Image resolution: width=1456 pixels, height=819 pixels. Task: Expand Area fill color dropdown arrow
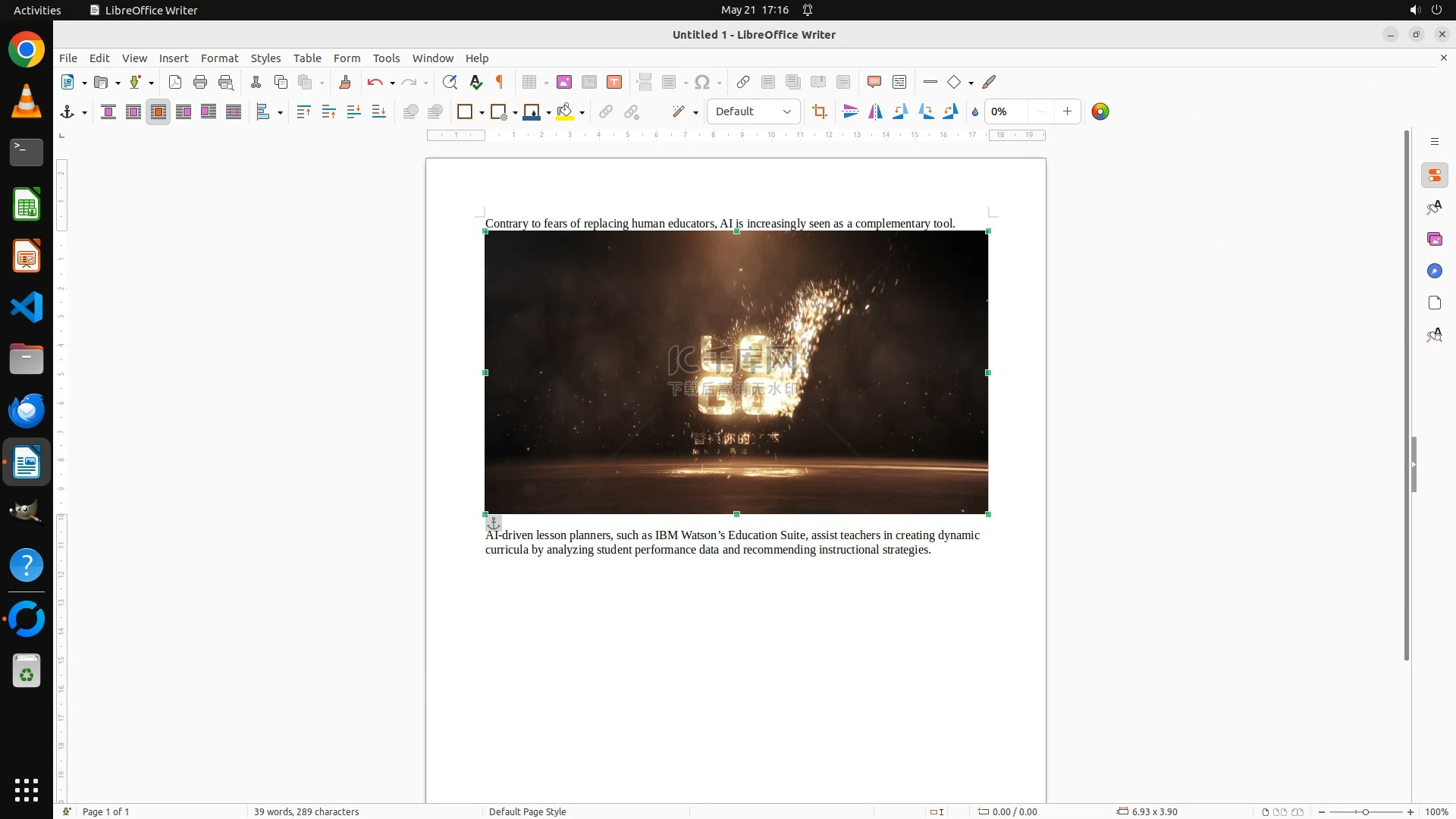click(582, 112)
